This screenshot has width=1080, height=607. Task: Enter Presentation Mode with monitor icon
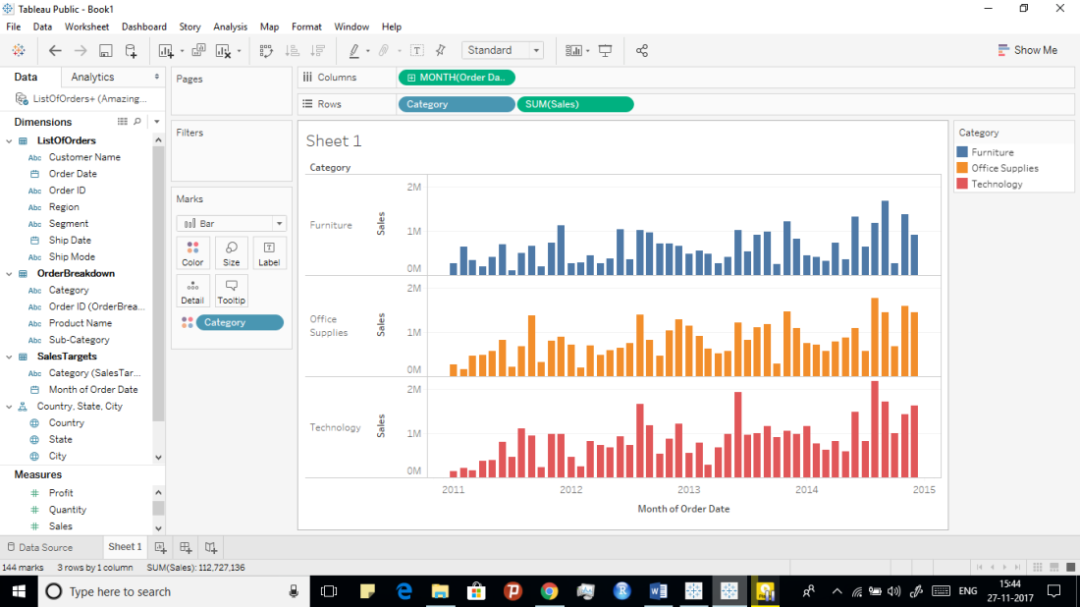(605, 50)
